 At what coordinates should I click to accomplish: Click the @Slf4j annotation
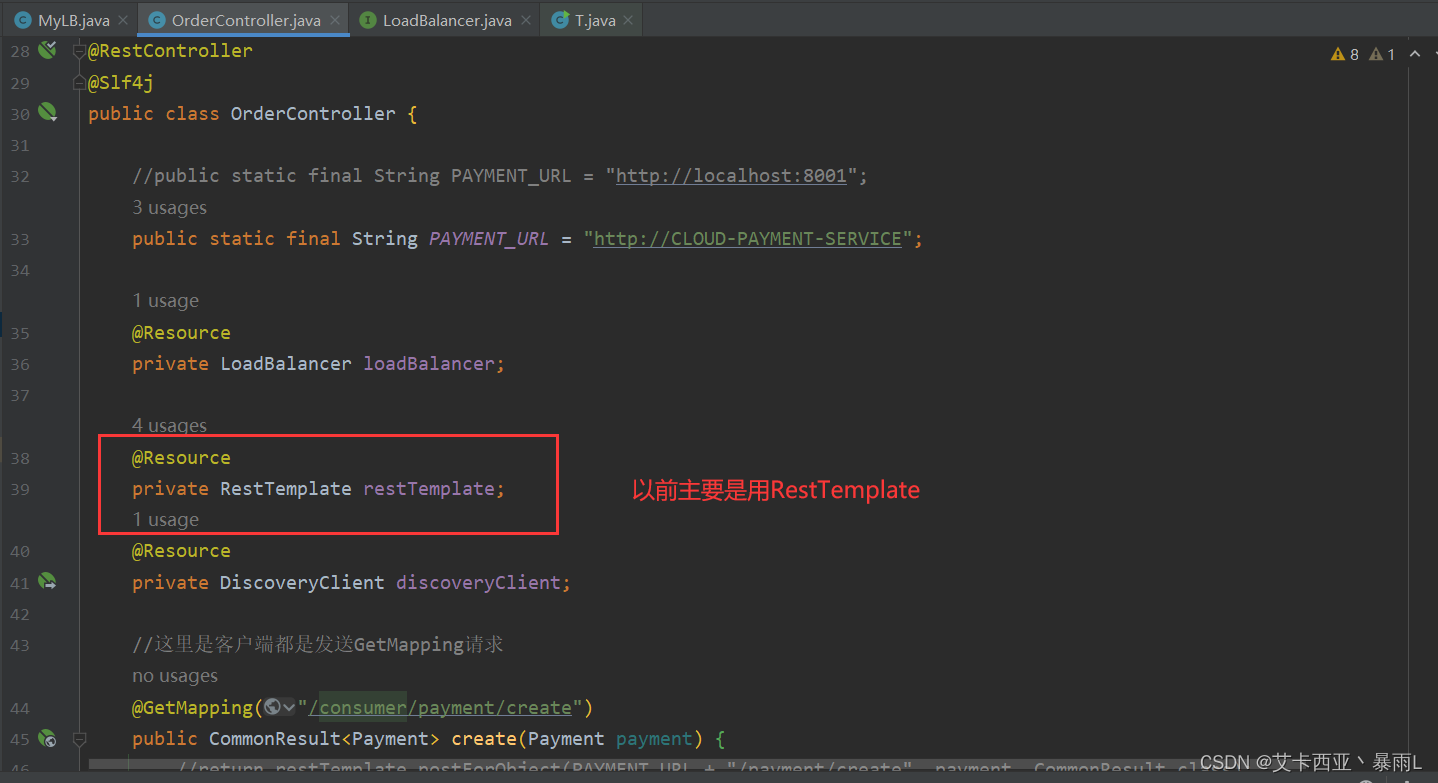pos(121,82)
